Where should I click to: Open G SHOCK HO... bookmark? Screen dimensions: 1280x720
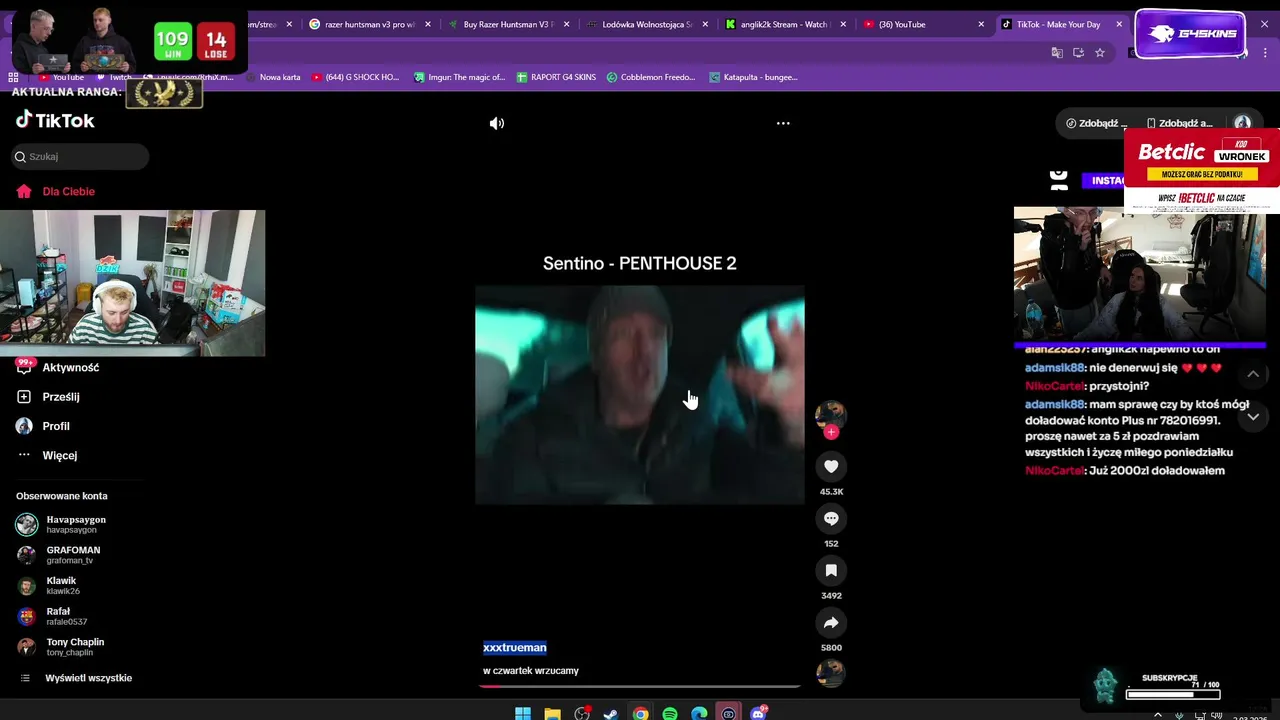pos(355,77)
